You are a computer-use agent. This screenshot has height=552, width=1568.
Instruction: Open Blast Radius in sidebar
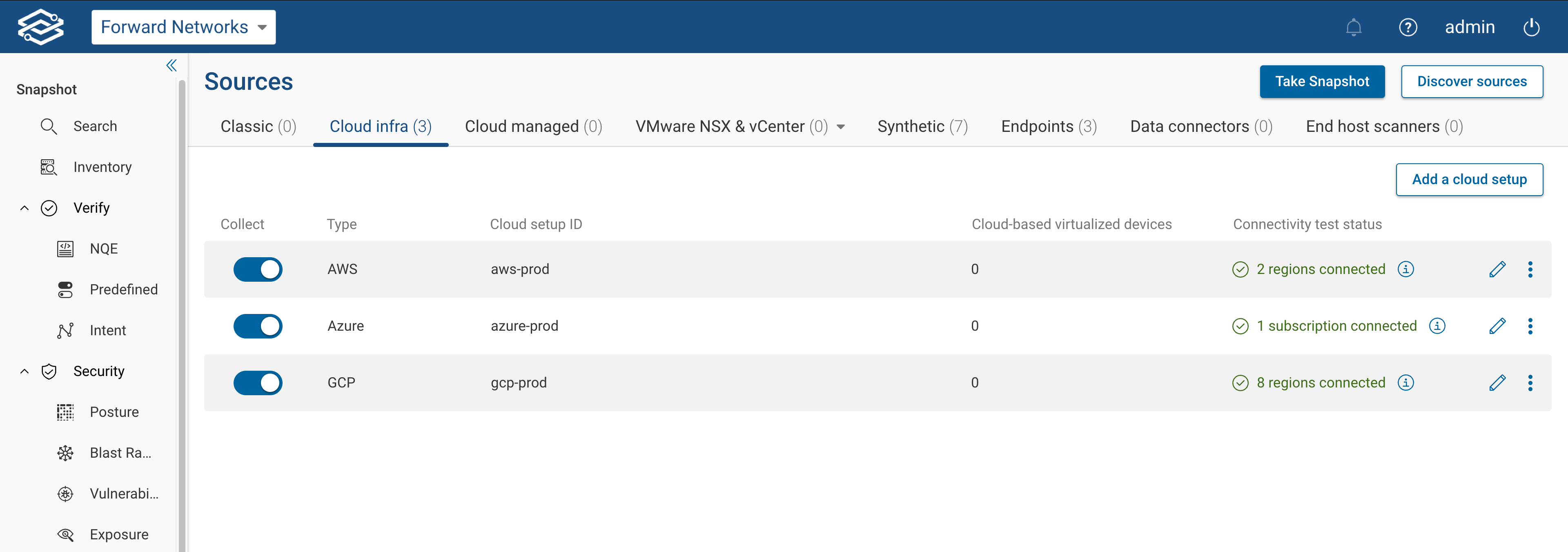click(x=120, y=453)
